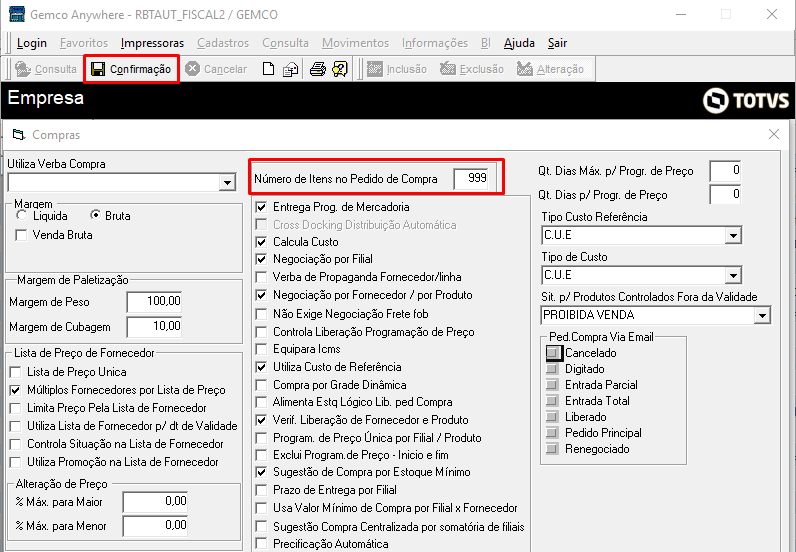Open the Tipo Custo Referência dropdown

tap(733, 235)
